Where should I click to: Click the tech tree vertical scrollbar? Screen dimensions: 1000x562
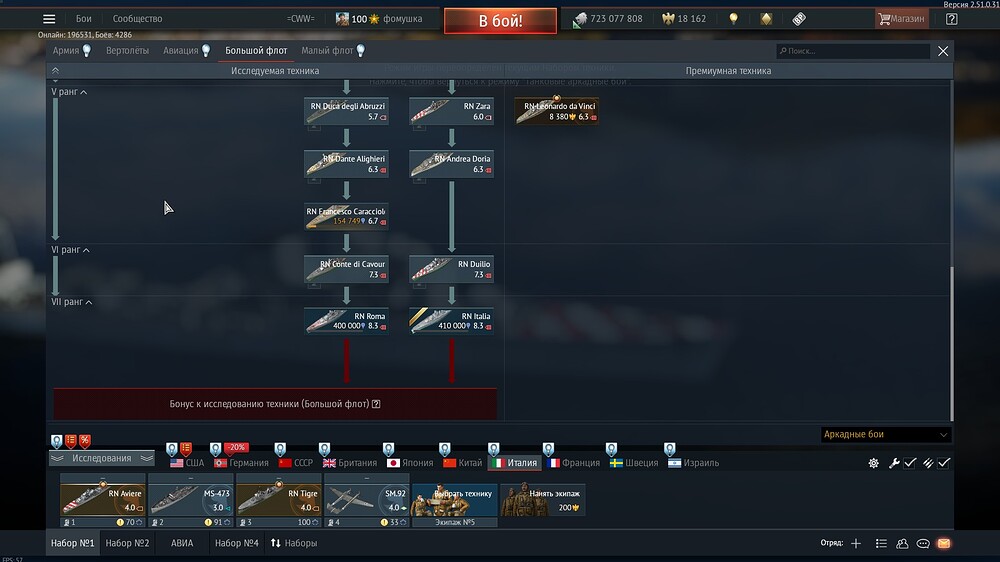point(951,343)
